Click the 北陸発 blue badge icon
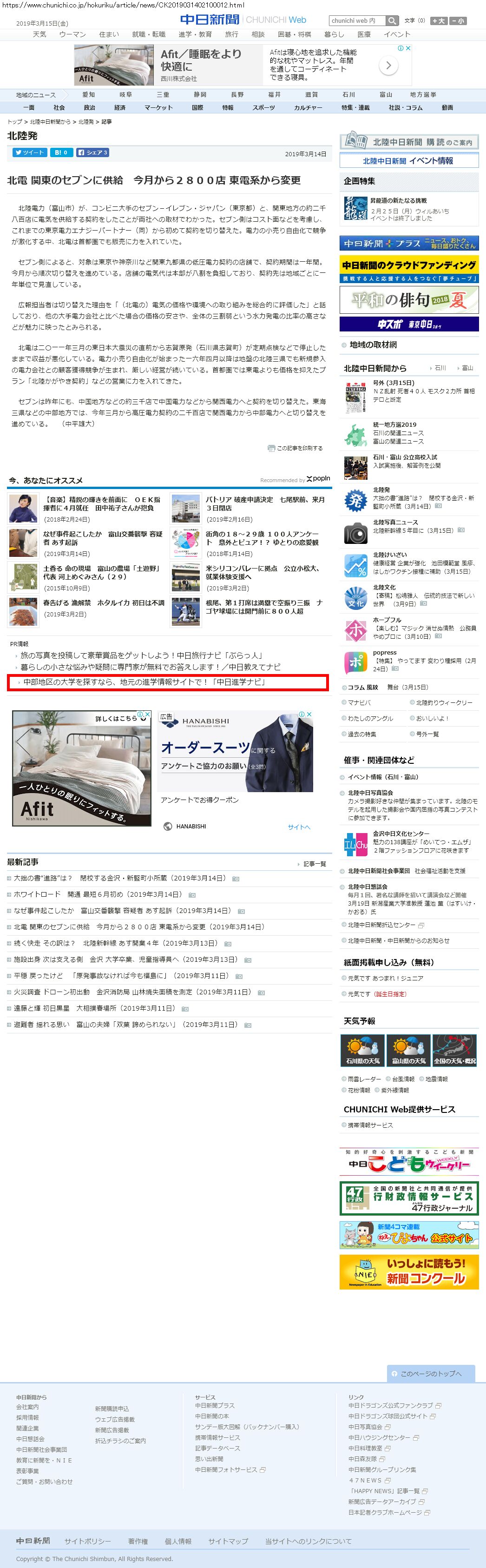The height and width of the screenshot is (1568, 486). pyautogui.click(x=355, y=500)
